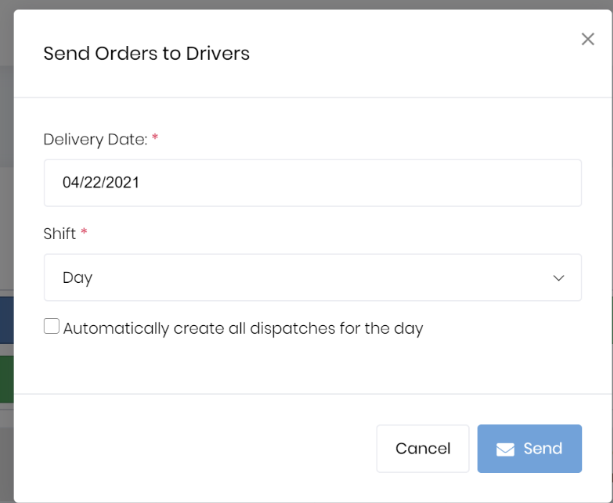The image size is (613, 503).
Task: Click the Delivery Date label
Action: click(x=95, y=140)
